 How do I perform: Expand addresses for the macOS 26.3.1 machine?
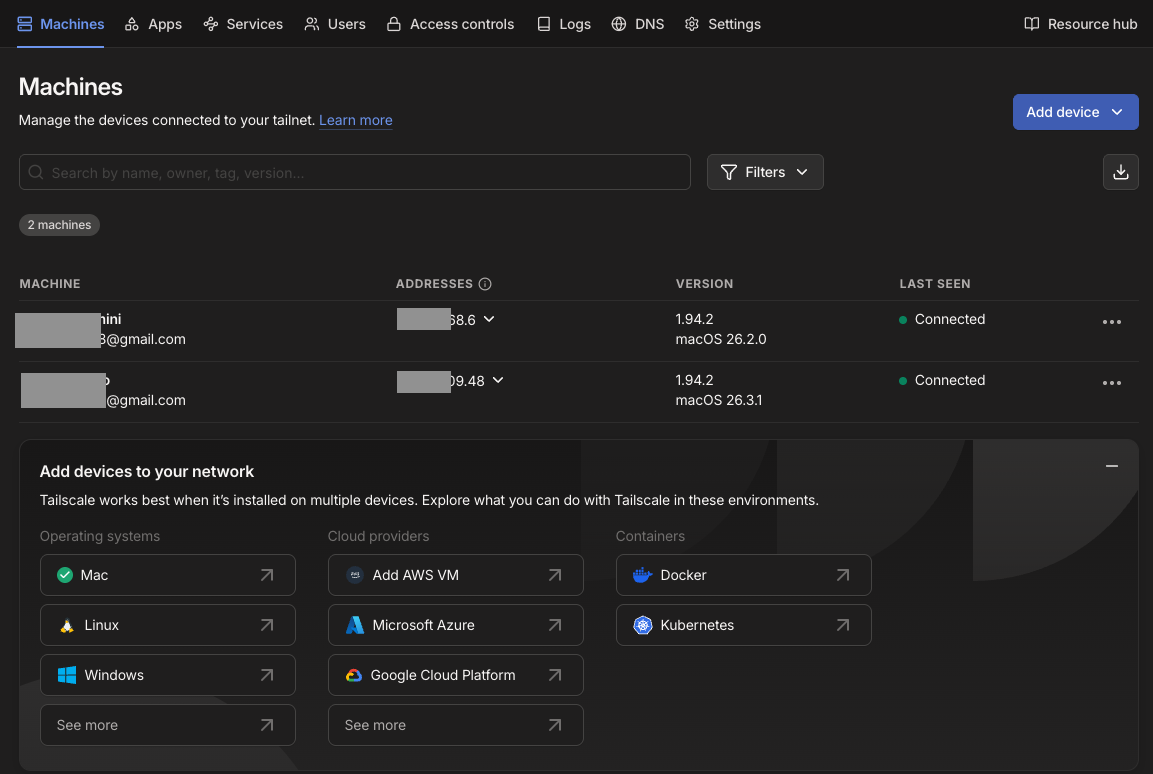pyautogui.click(x=498, y=380)
